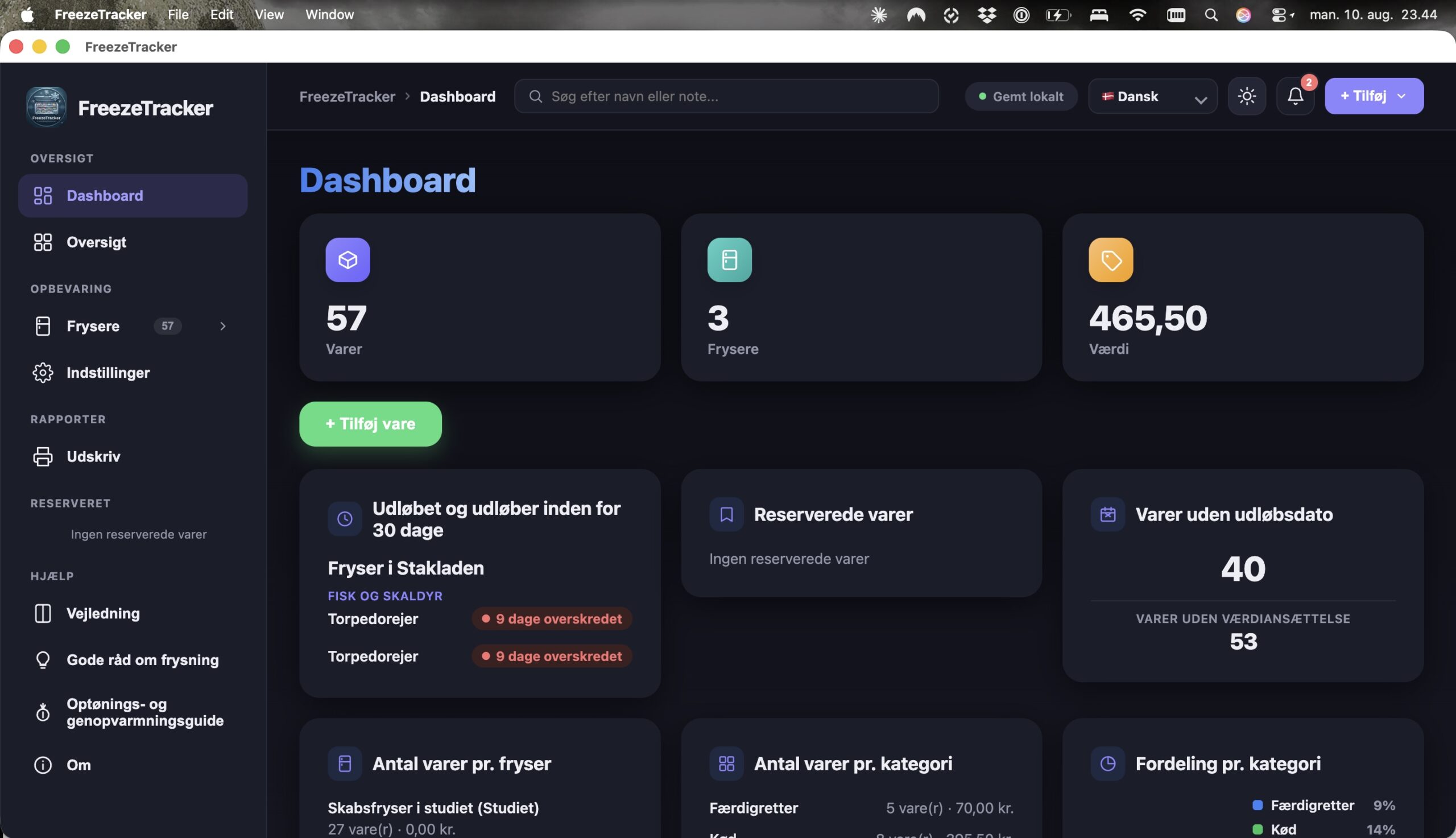This screenshot has height=838, width=1456.
Task: Click the thawing guide timer icon
Action: click(x=43, y=712)
